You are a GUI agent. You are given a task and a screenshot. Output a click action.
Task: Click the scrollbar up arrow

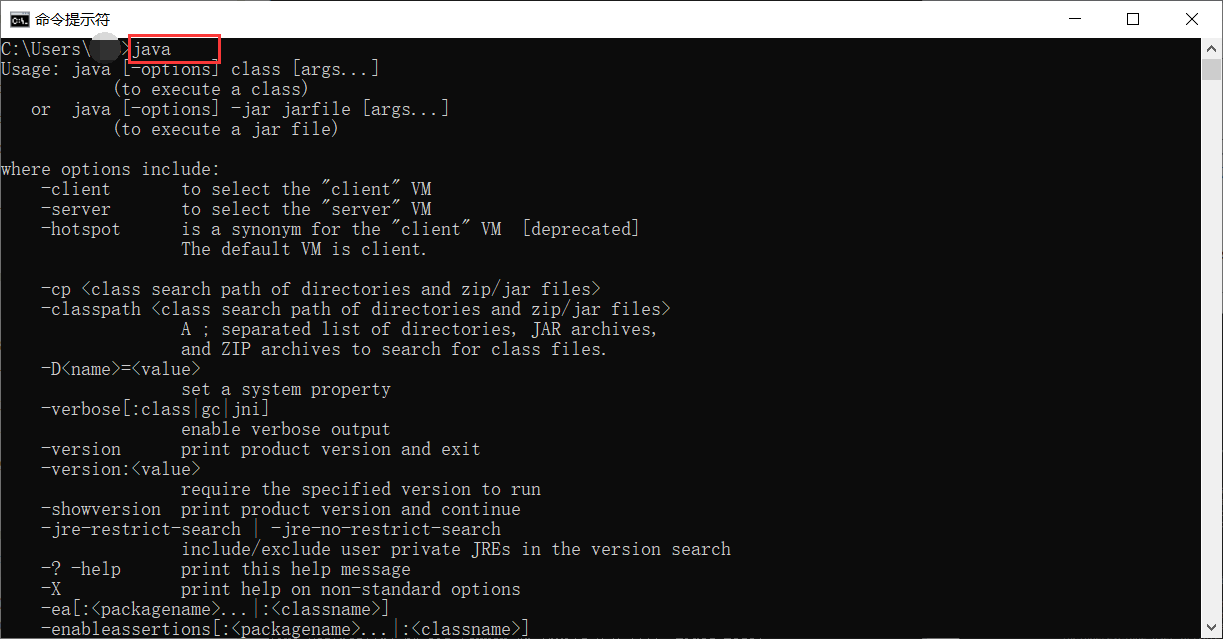1212,48
